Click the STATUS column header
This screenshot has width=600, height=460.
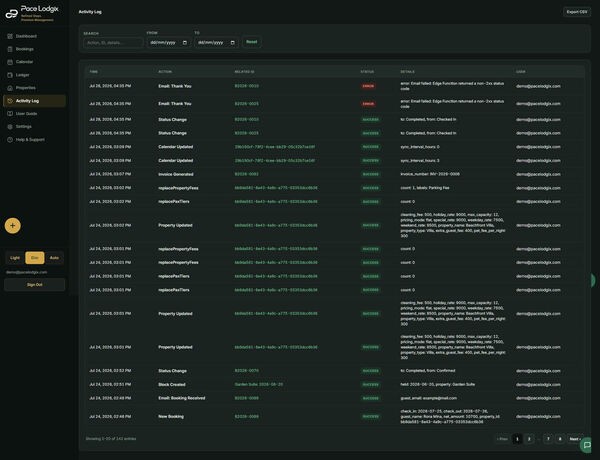[x=367, y=72]
